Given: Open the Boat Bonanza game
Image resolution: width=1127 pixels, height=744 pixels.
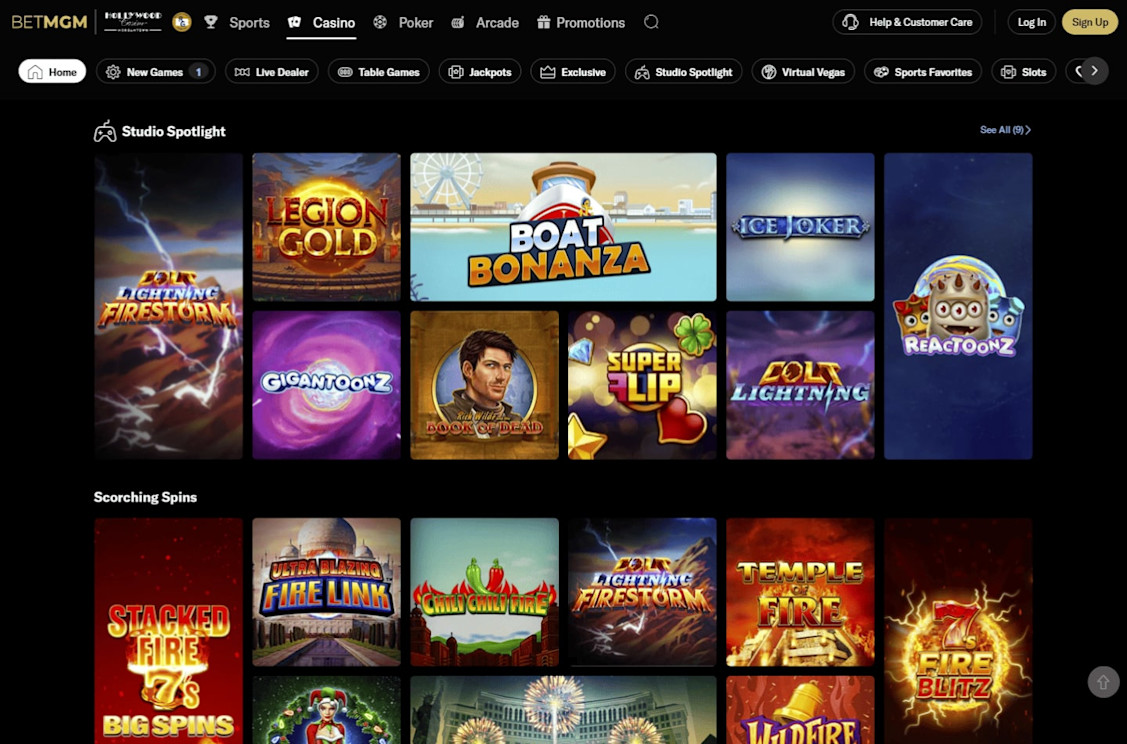Looking at the screenshot, I should point(564,227).
